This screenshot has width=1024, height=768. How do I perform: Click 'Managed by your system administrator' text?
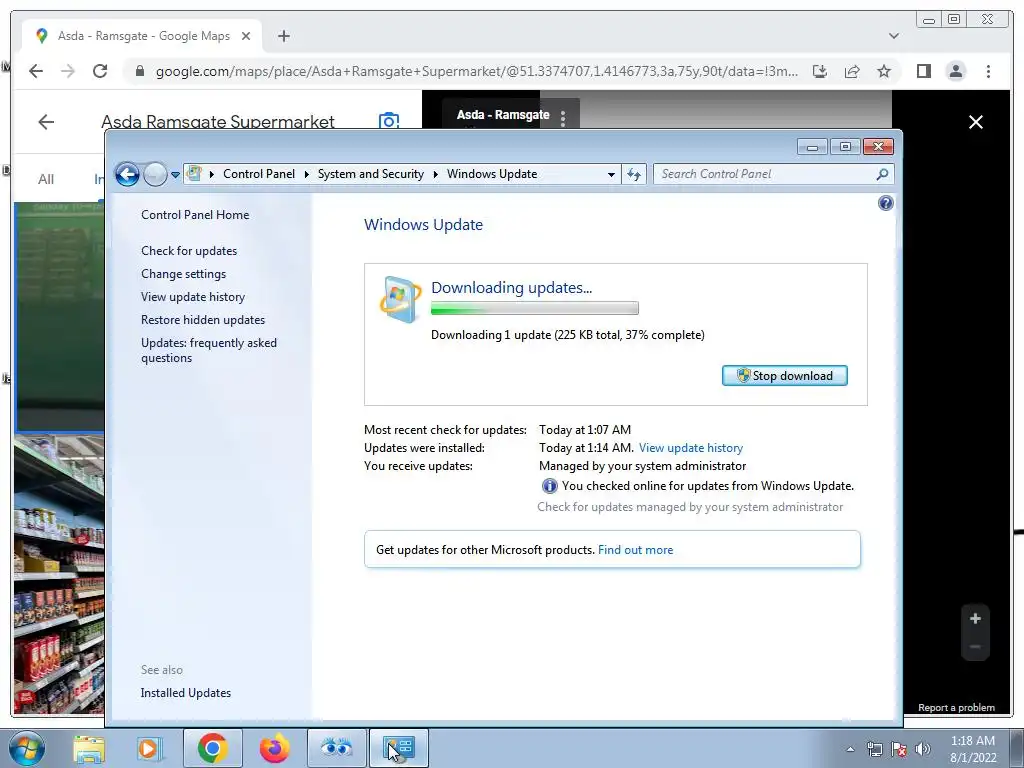642,466
